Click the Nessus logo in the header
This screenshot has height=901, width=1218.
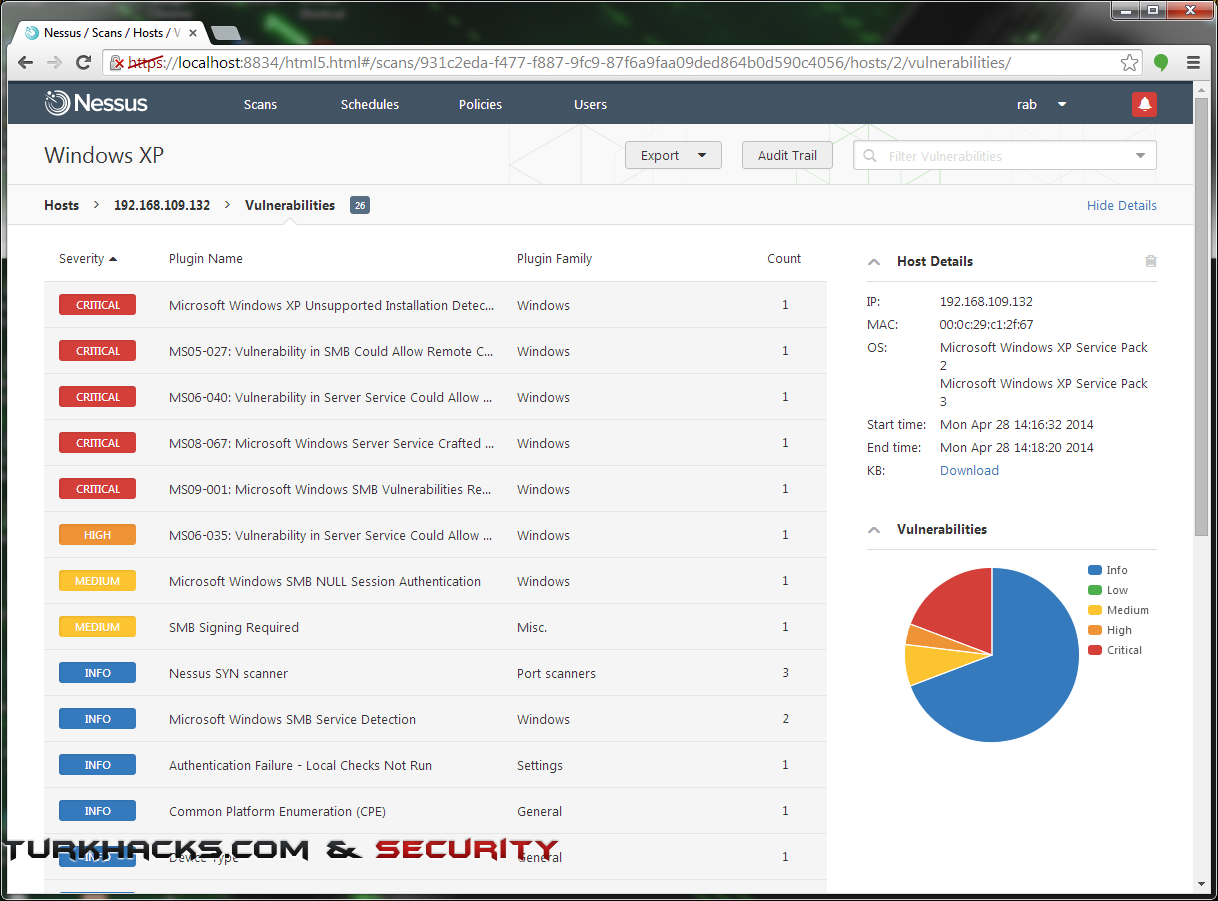[x=96, y=103]
